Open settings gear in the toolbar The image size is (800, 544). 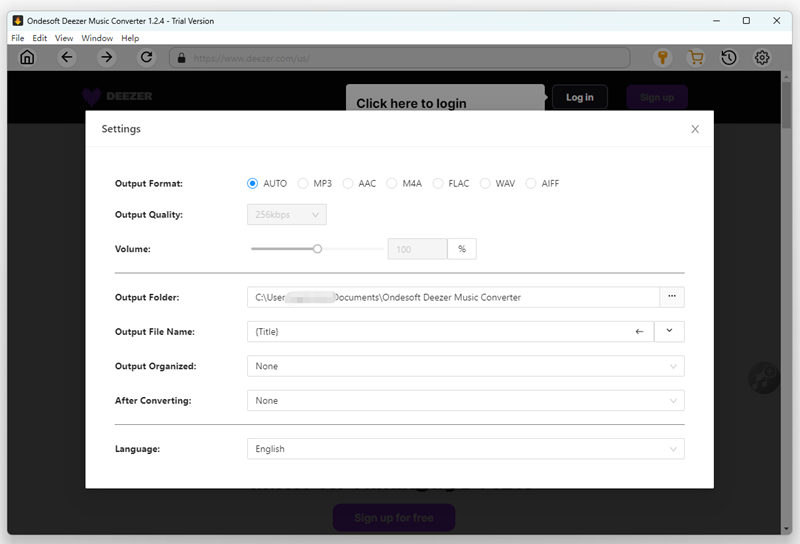click(x=762, y=58)
